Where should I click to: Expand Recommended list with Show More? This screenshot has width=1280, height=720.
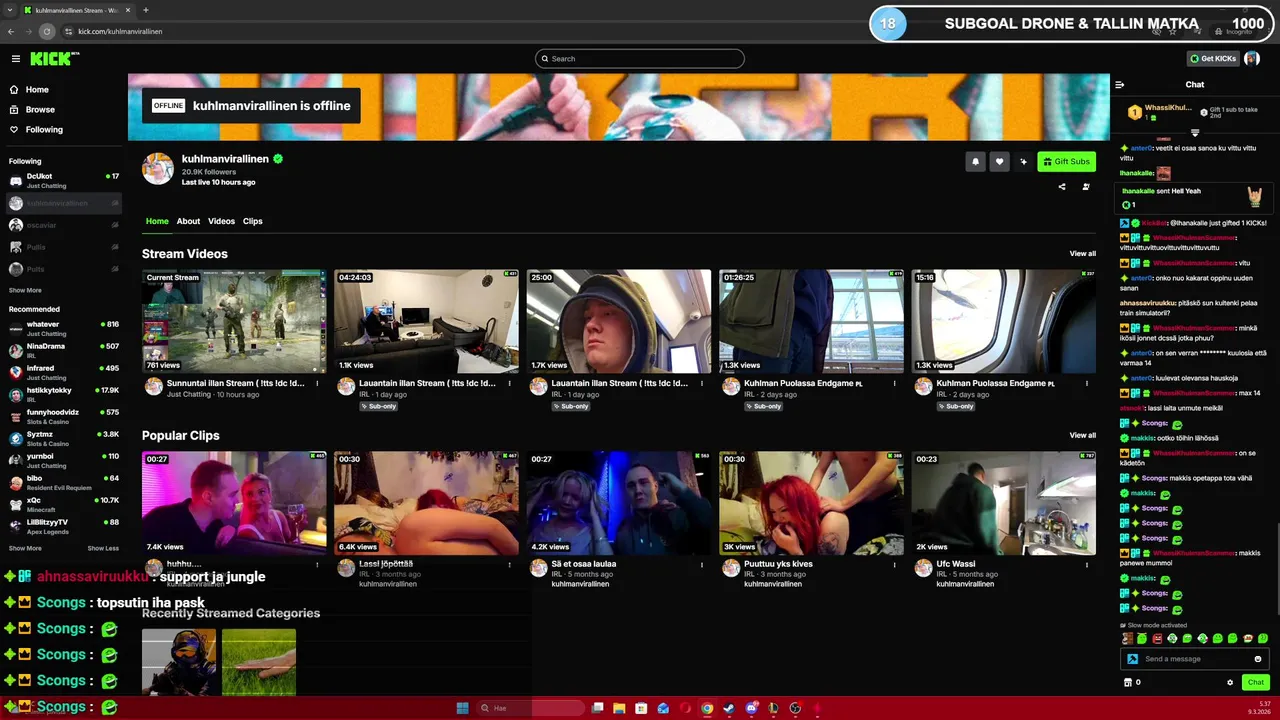coord(25,548)
